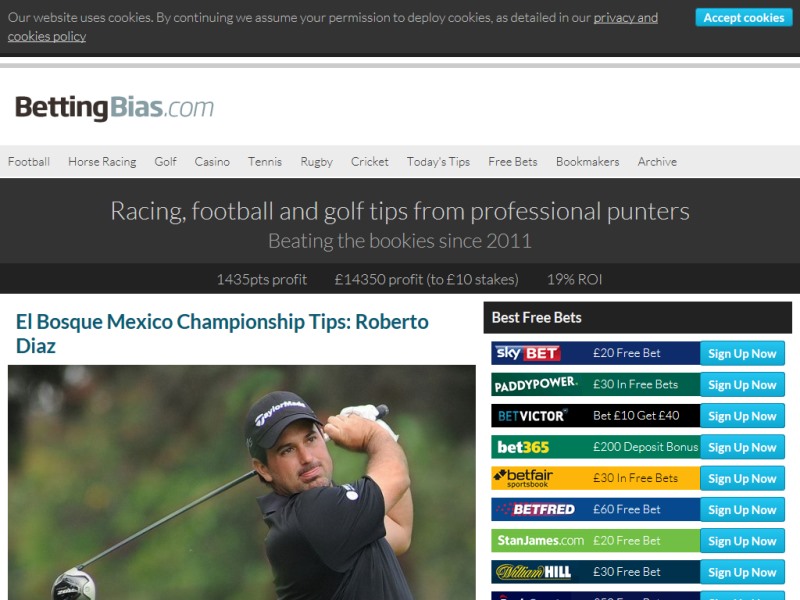Open Today's Tips page
The width and height of the screenshot is (800, 600).
[438, 162]
